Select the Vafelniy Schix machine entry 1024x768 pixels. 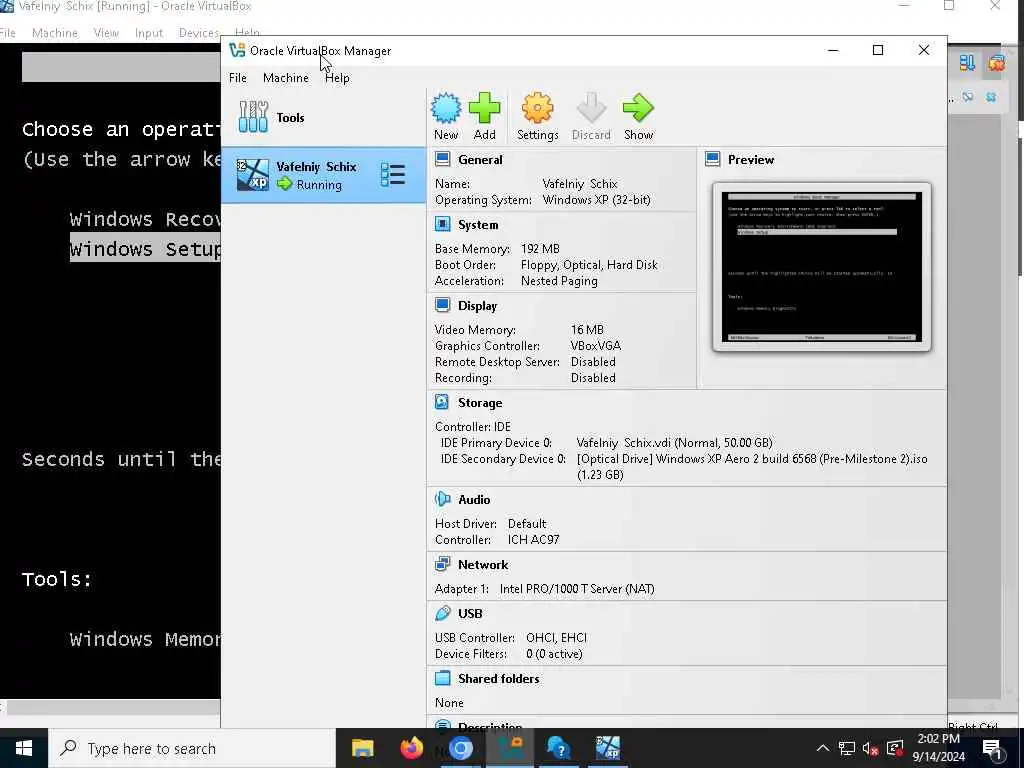pyautogui.click(x=323, y=175)
